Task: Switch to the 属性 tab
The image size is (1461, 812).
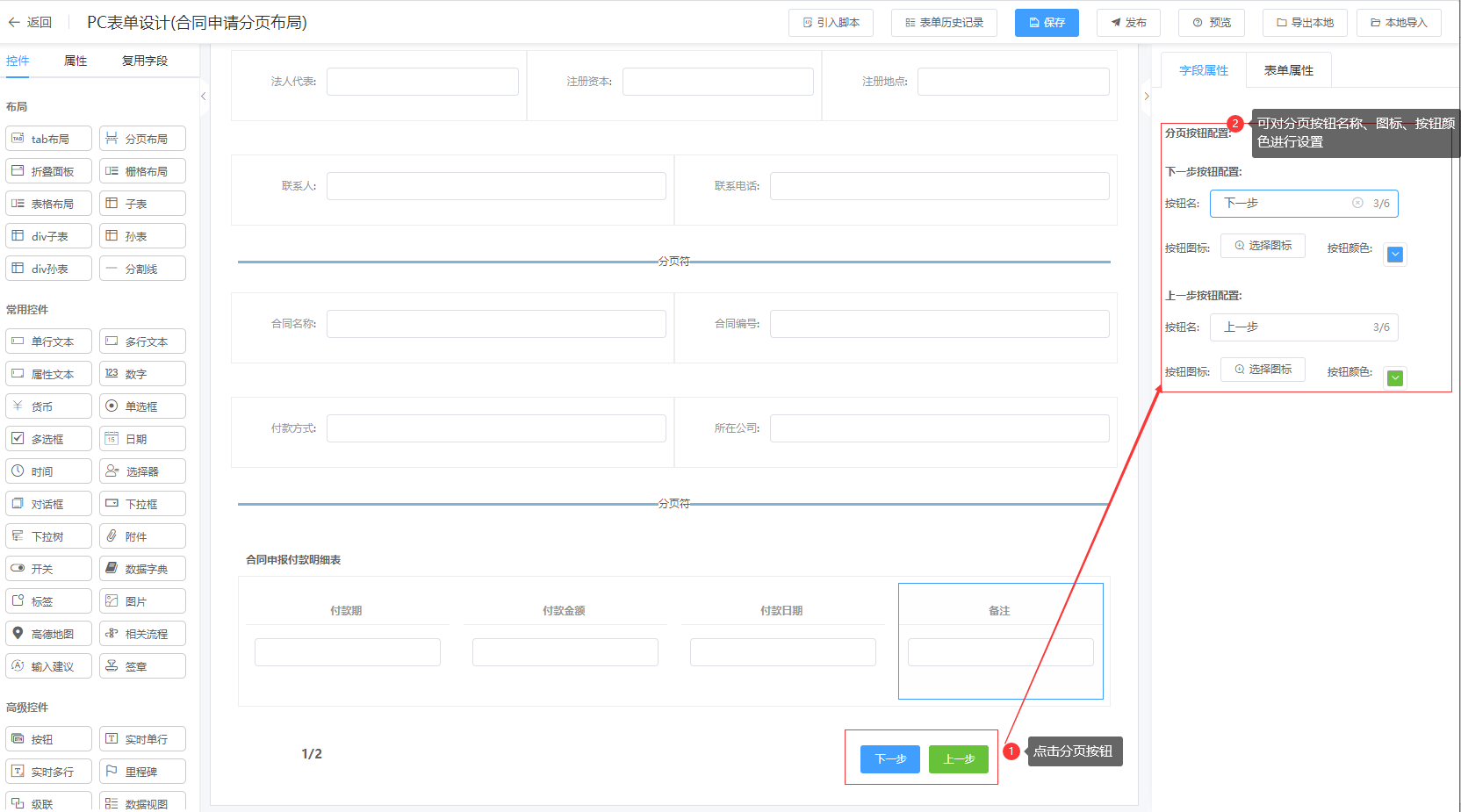Action: (76, 61)
